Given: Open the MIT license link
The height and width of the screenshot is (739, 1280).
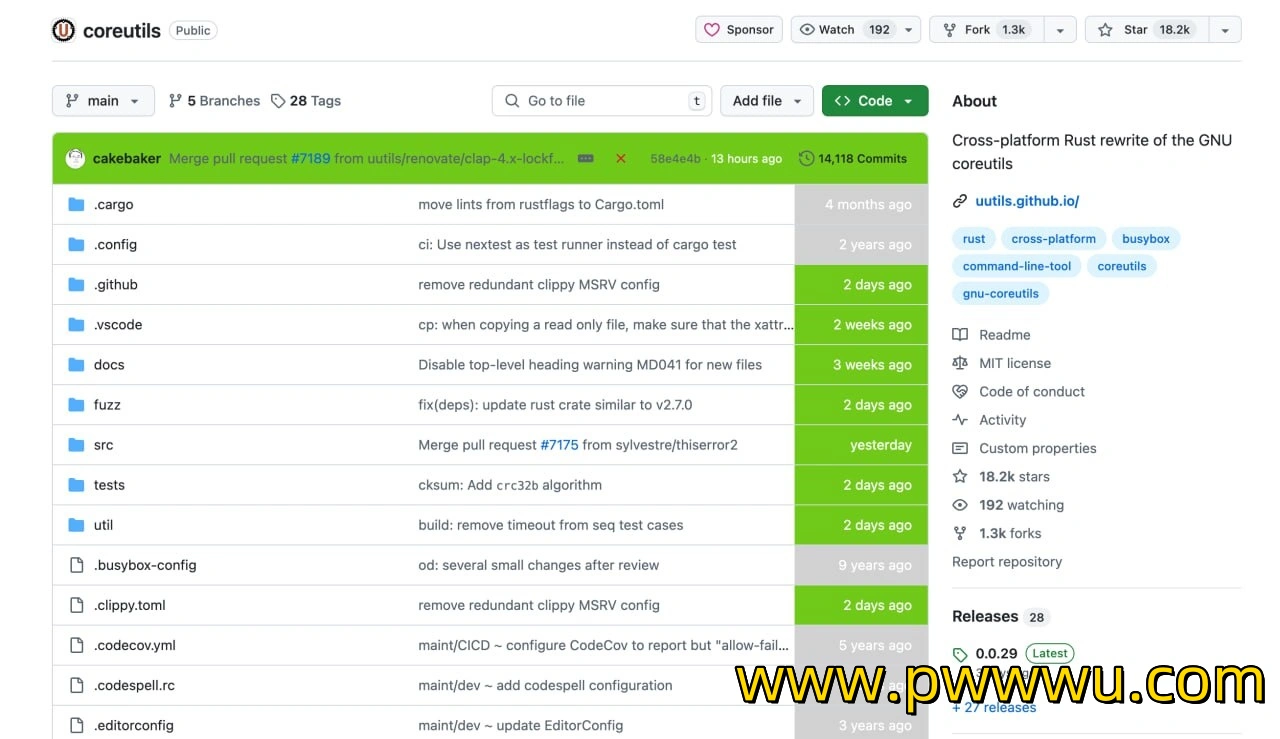Looking at the screenshot, I should pyautogui.click(x=1015, y=363).
